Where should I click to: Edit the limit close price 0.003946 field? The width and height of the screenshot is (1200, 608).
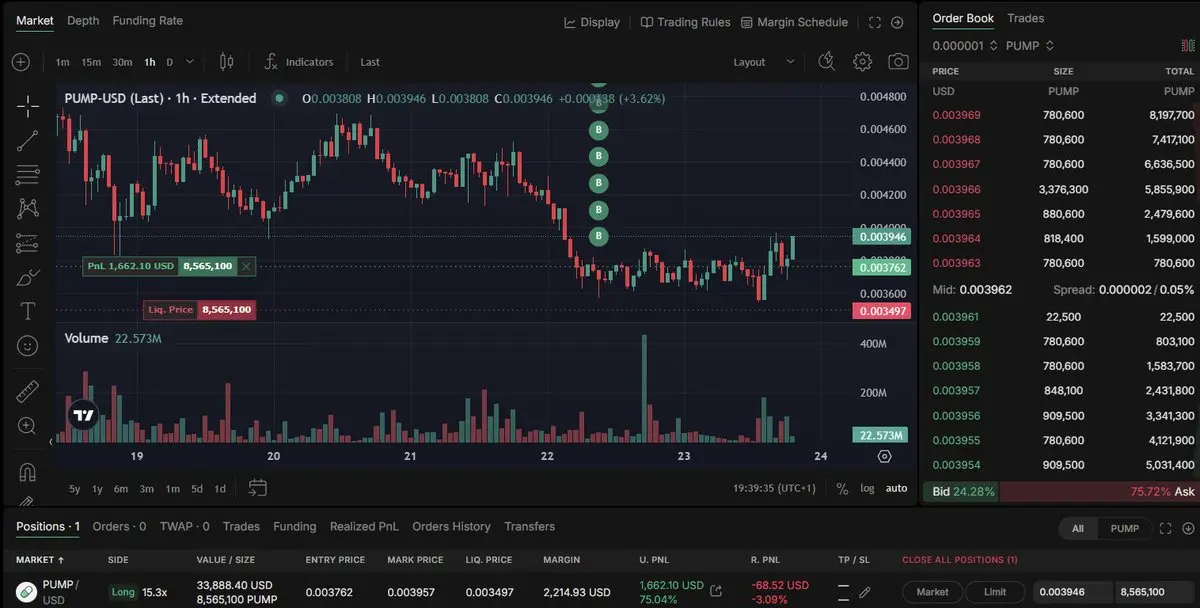(1072, 592)
